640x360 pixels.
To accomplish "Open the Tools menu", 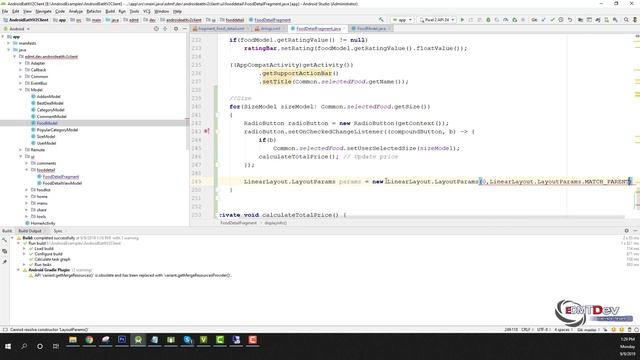I will (x=134, y=11).
